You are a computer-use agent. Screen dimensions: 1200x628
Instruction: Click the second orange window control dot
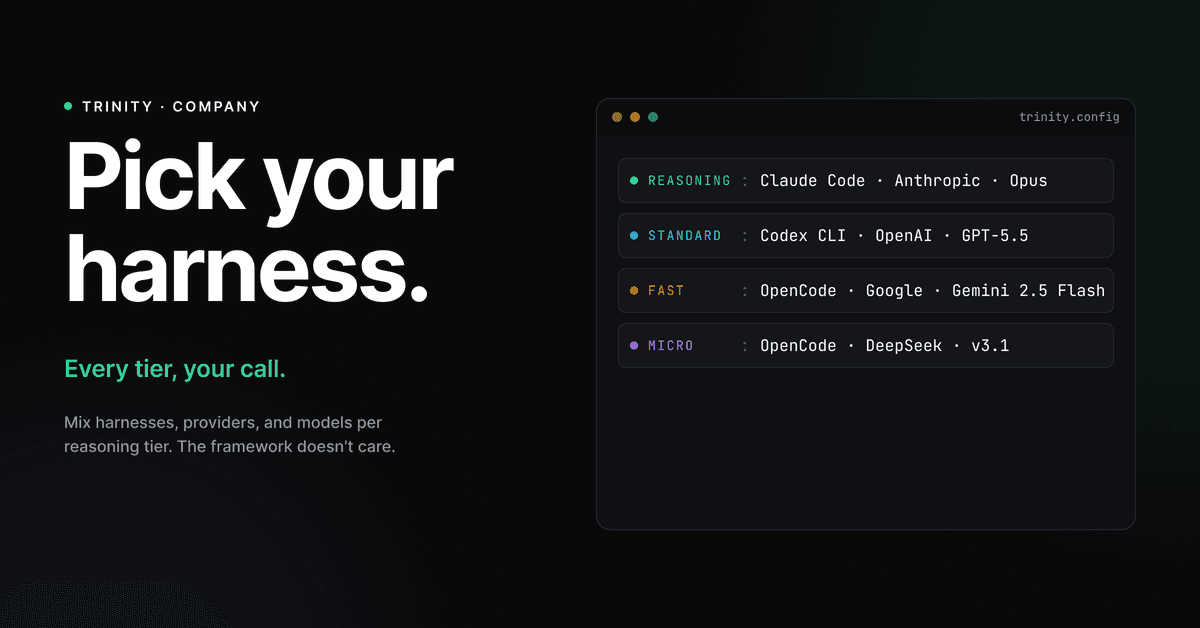point(635,117)
